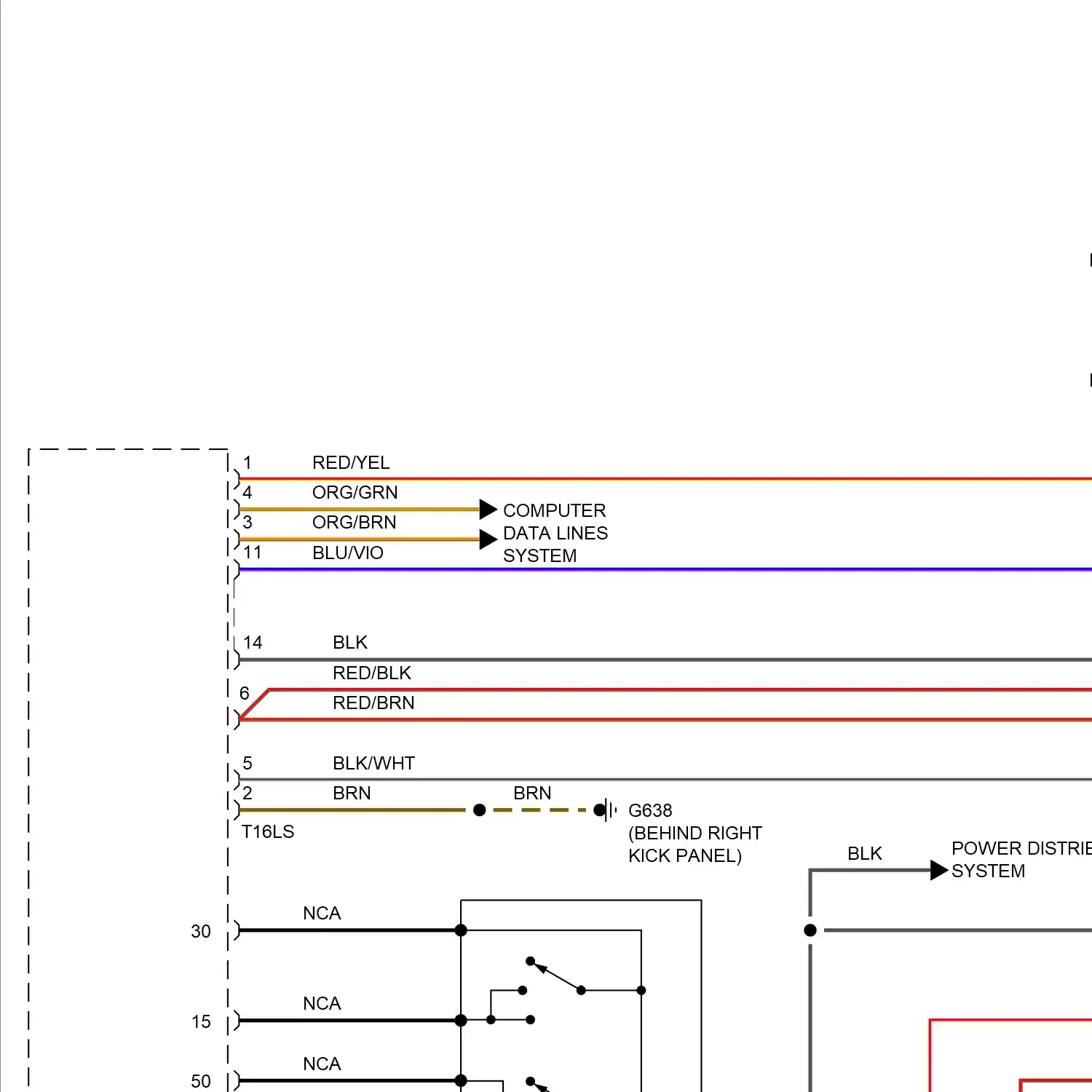Select the BLU/VIO wire label

tap(347, 553)
